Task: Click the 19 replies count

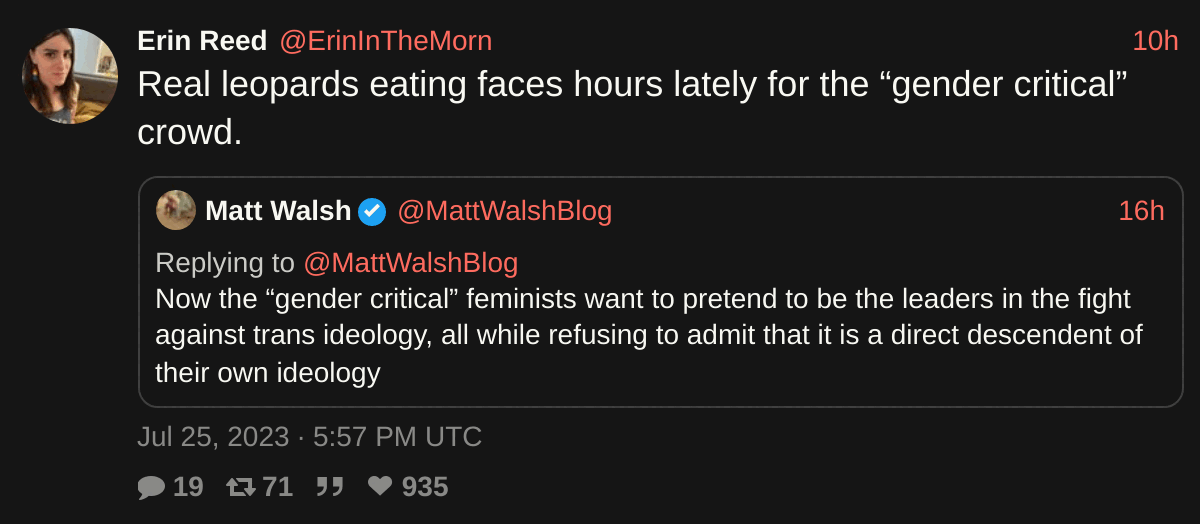Action: (x=188, y=487)
